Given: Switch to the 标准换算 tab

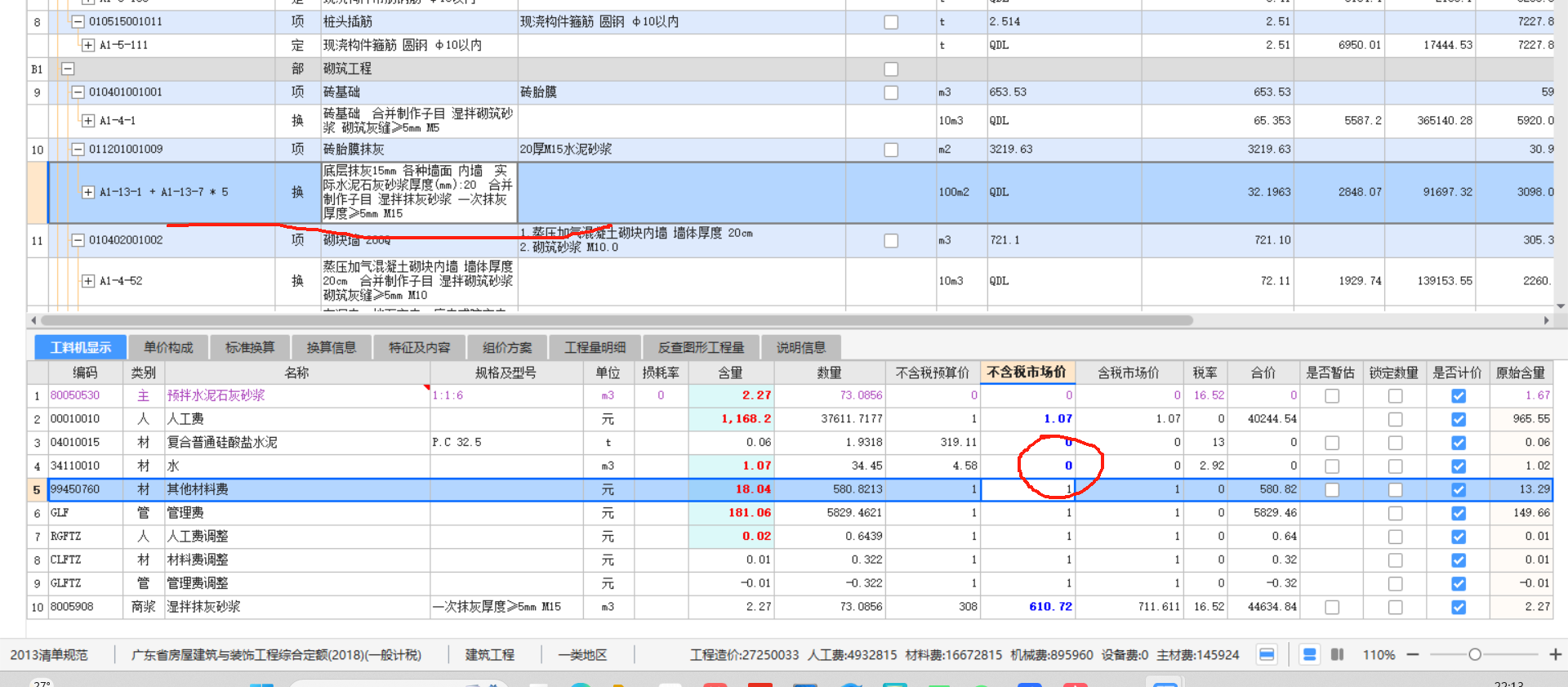Looking at the screenshot, I should (250, 348).
